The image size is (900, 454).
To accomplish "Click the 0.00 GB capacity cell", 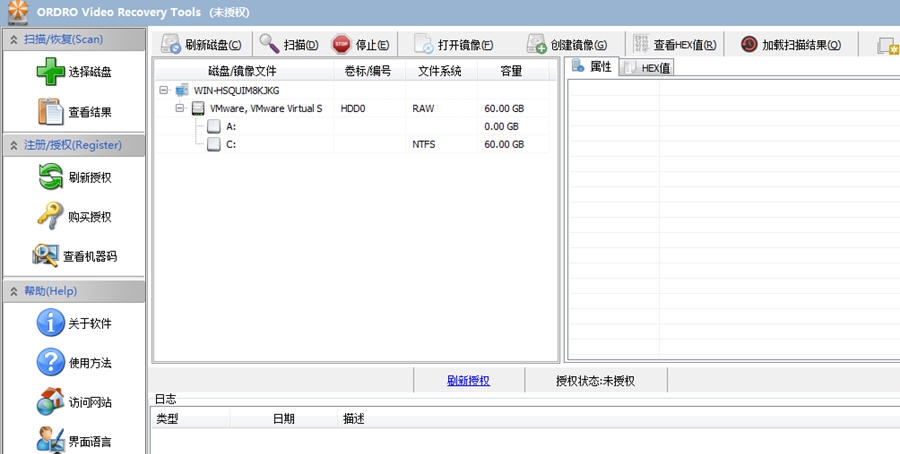I will 501,126.
